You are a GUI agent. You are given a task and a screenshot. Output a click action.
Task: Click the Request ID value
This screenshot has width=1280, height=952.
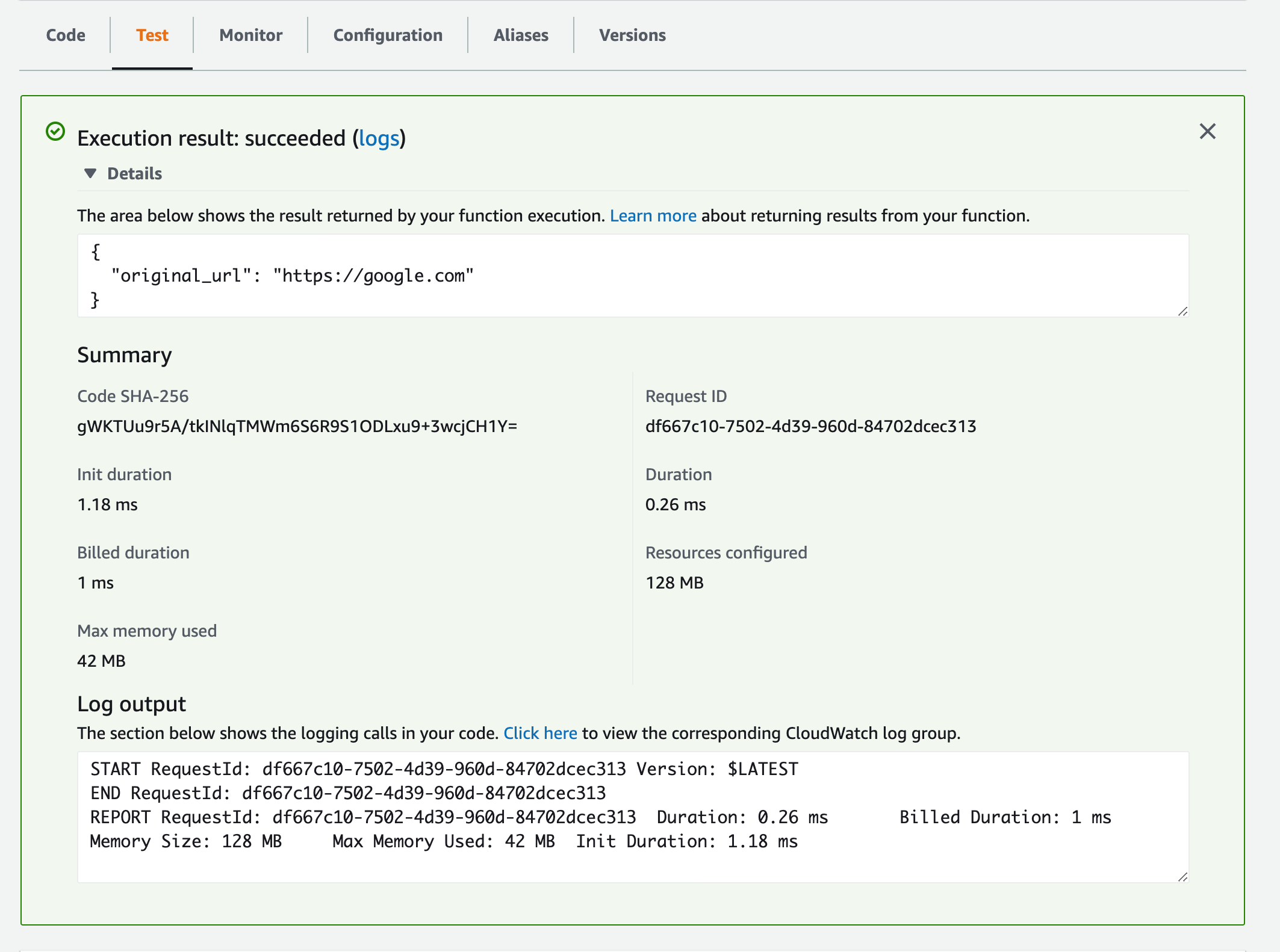pos(810,426)
